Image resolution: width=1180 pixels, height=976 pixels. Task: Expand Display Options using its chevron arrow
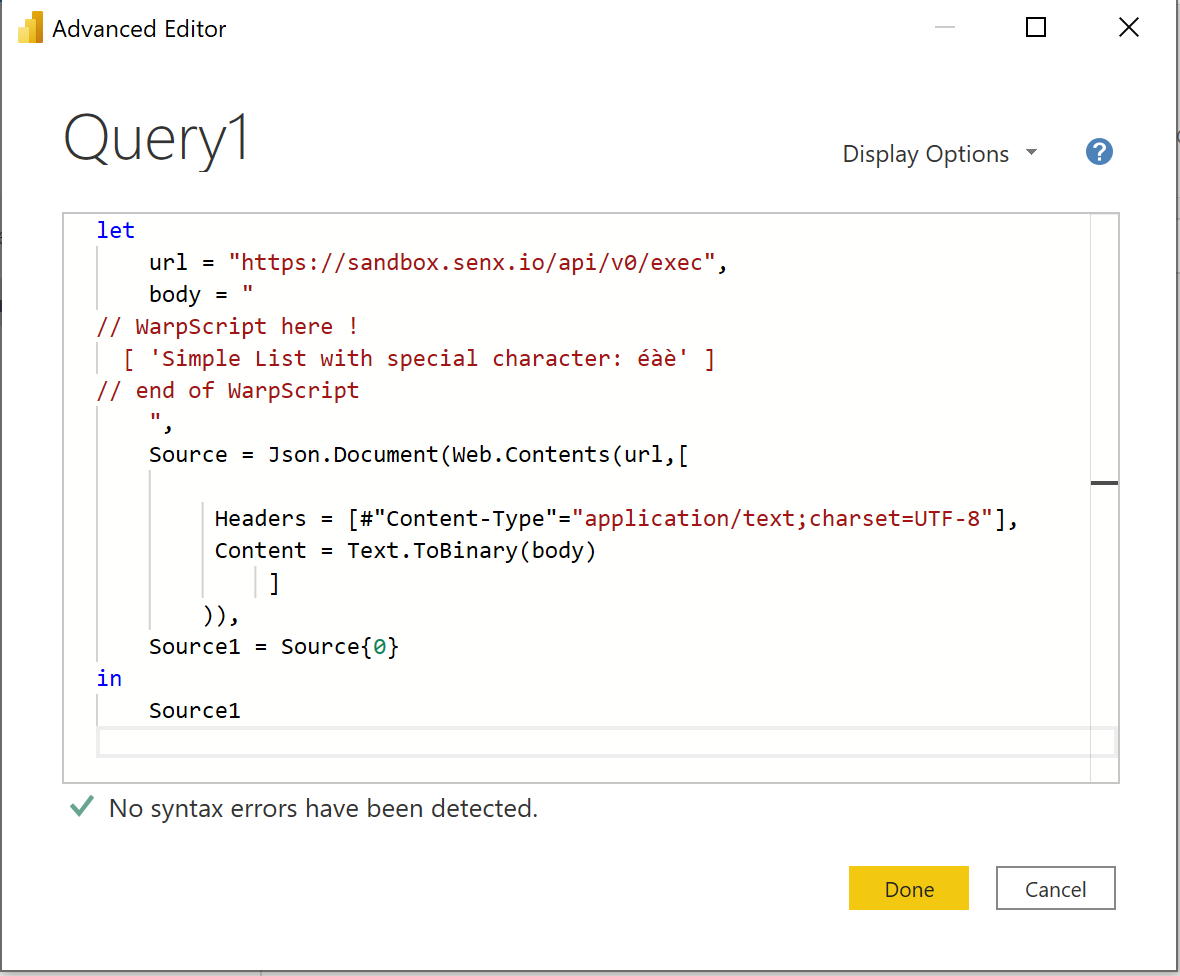(x=1031, y=154)
